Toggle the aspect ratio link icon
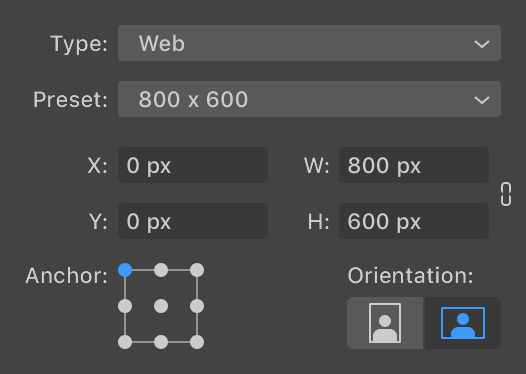Viewport: 526px width, 374px height. pyautogui.click(x=506, y=194)
